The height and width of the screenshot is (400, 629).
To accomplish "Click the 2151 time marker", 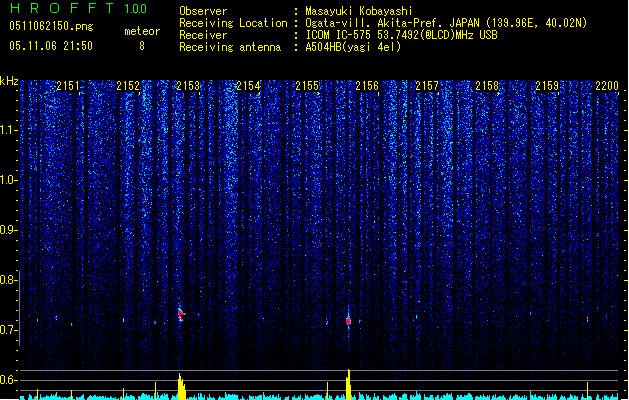I will click(x=68, y=86).
